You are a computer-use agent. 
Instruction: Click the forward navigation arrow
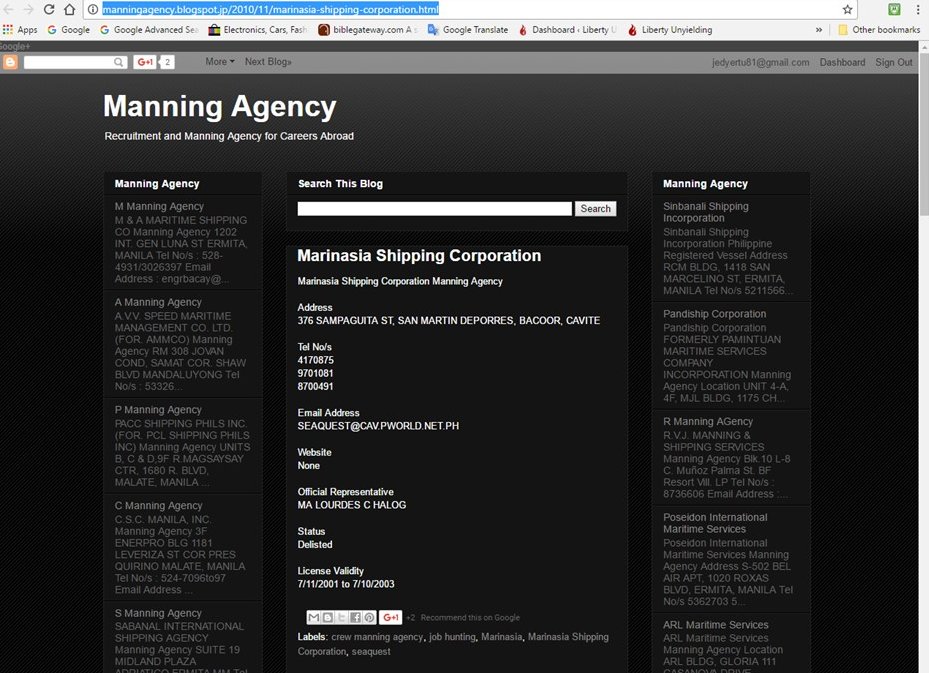tap(28, 9)
